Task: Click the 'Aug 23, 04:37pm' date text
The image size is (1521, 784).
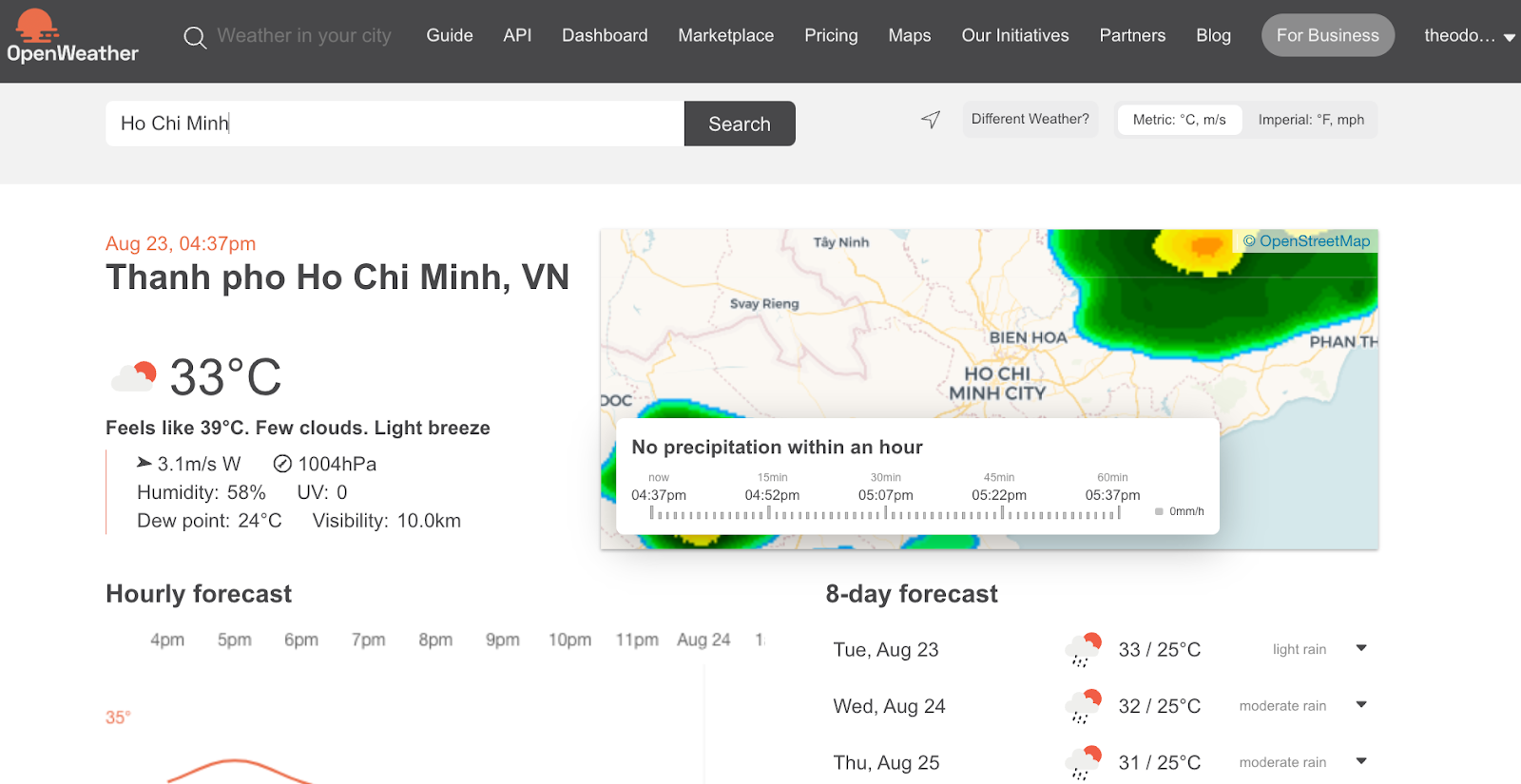Action: [181, 243]
